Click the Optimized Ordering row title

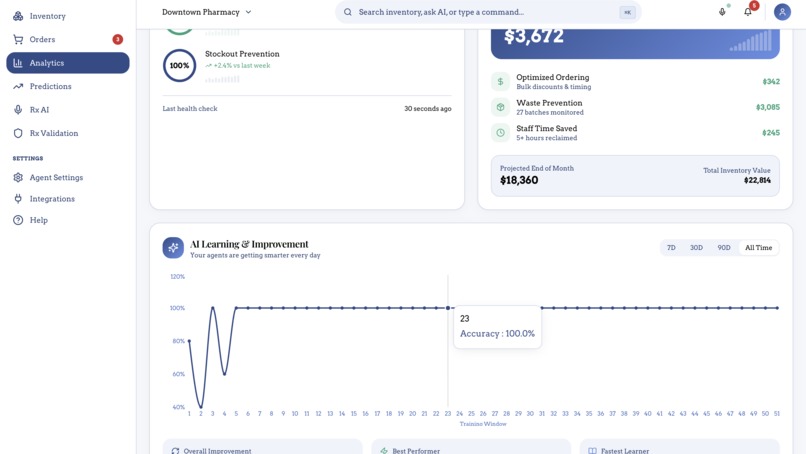[x=553, y=77]
